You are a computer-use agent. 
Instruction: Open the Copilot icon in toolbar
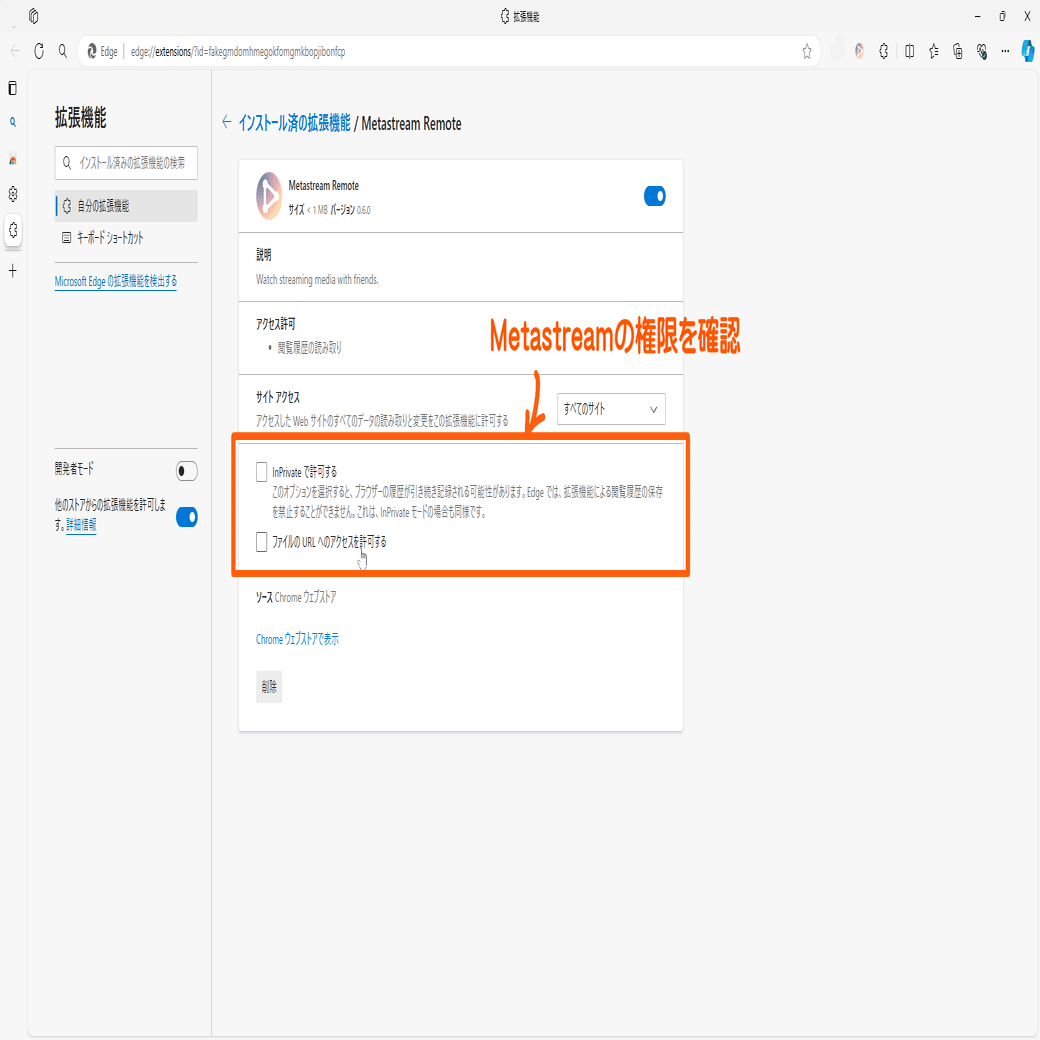tap(1028, 51)
